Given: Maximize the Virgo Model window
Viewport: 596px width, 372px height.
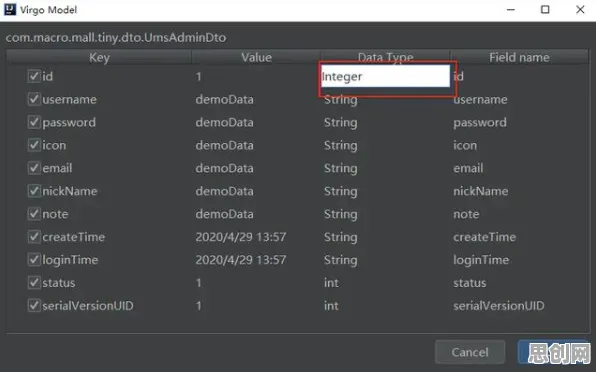Looking at the screenshot, I should (545, 9).
